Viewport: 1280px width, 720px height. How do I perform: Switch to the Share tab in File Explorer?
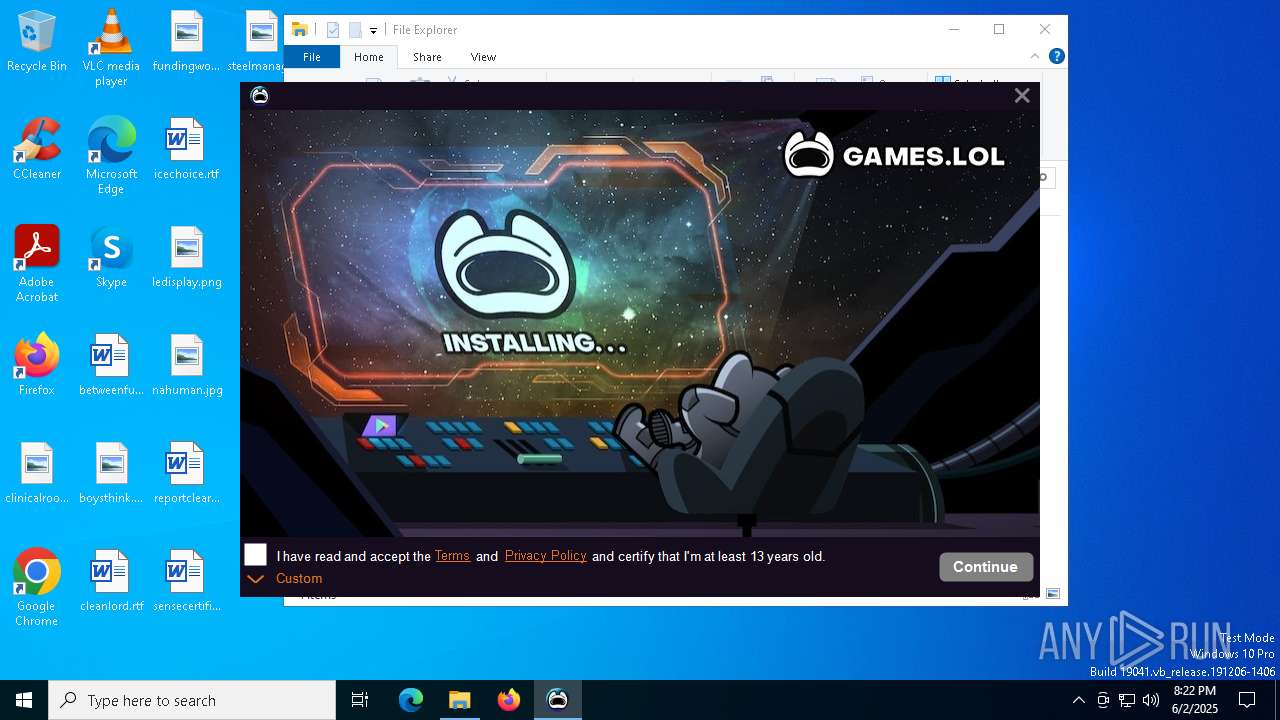[x=427, y=57]
